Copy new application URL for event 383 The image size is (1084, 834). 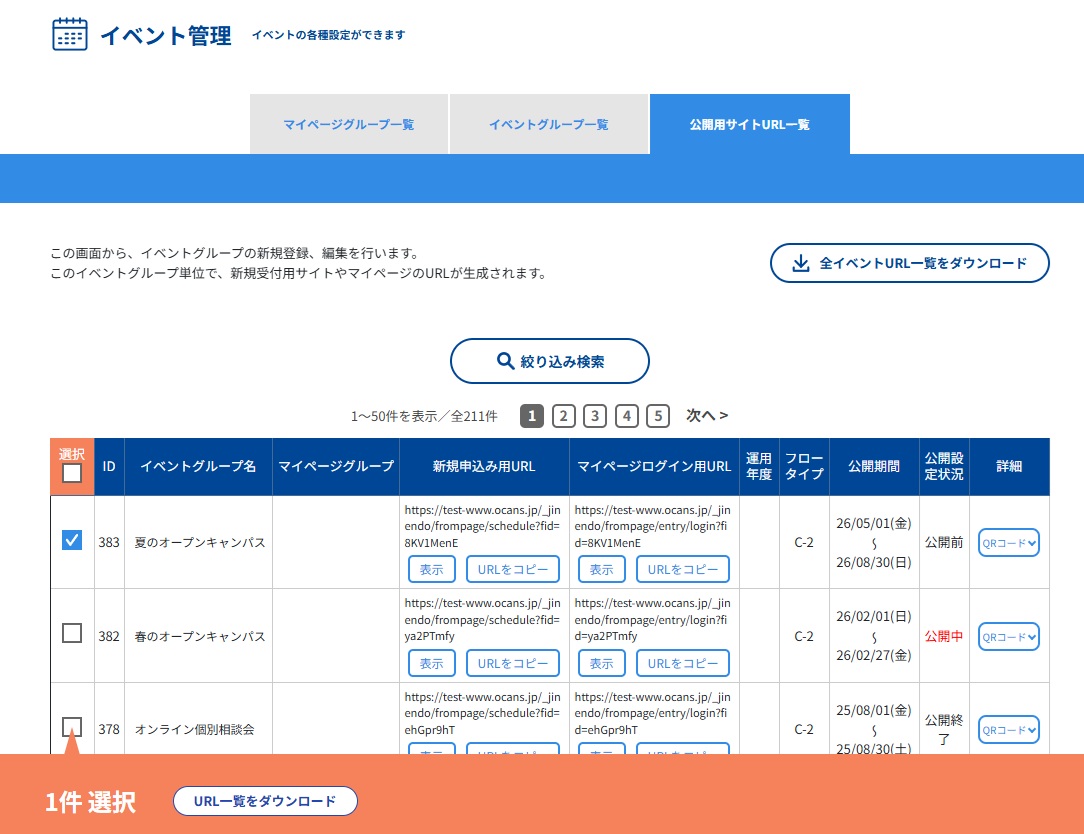[513, 570]
